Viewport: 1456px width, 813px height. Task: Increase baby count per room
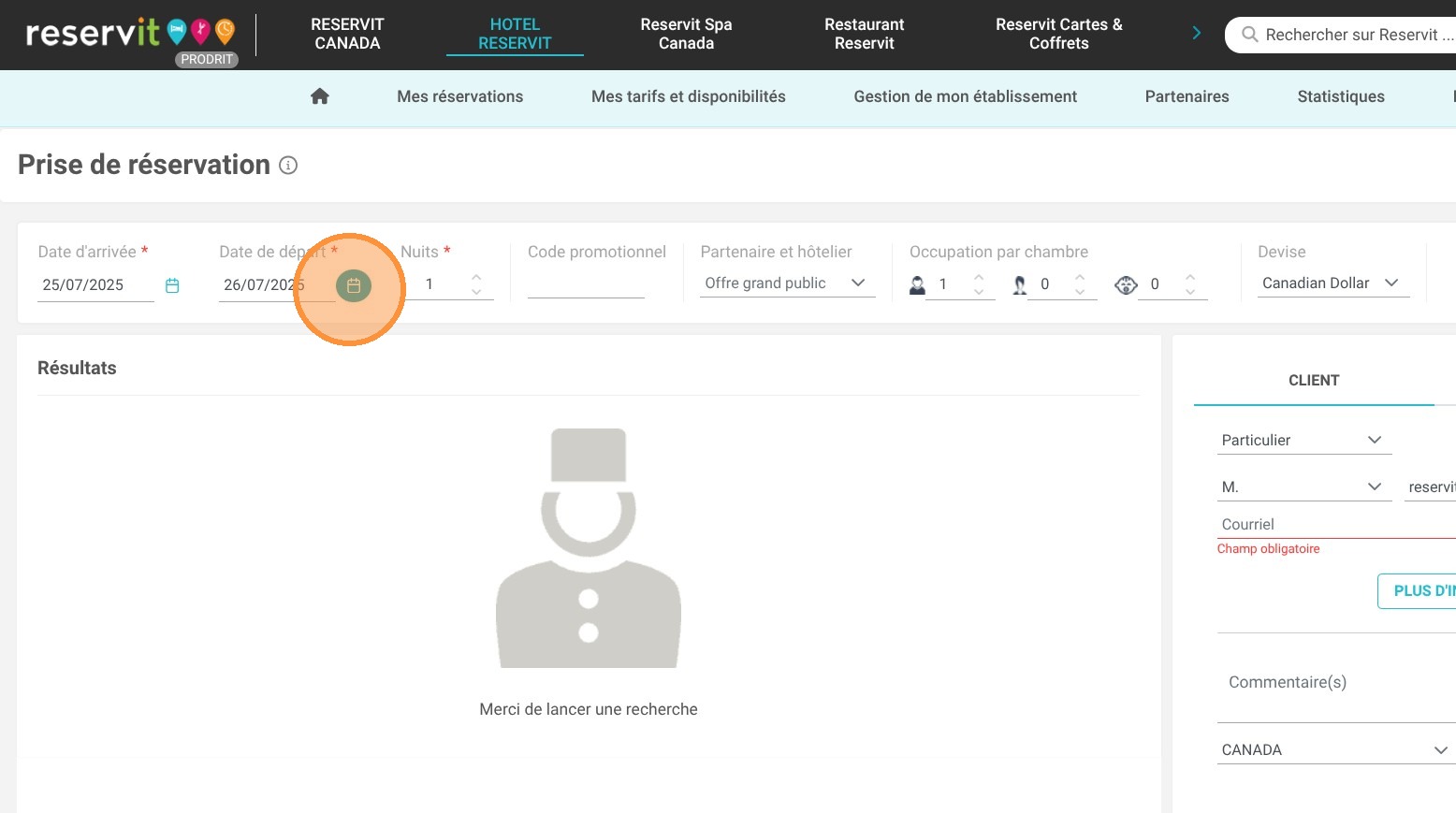pyautogui.click(x=1190, y=277)
